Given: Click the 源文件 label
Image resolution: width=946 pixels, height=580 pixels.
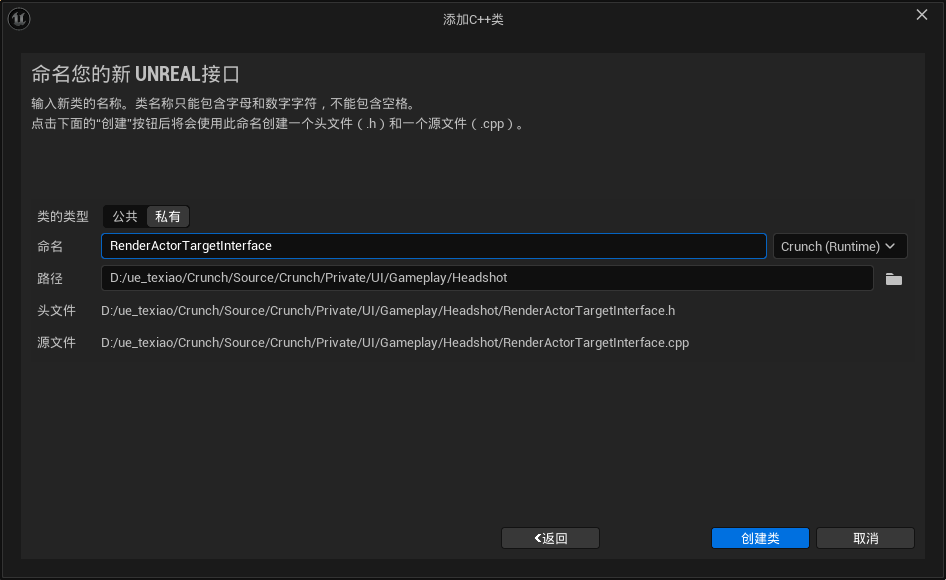Looking at the screenshot, I should coord(56,343).
